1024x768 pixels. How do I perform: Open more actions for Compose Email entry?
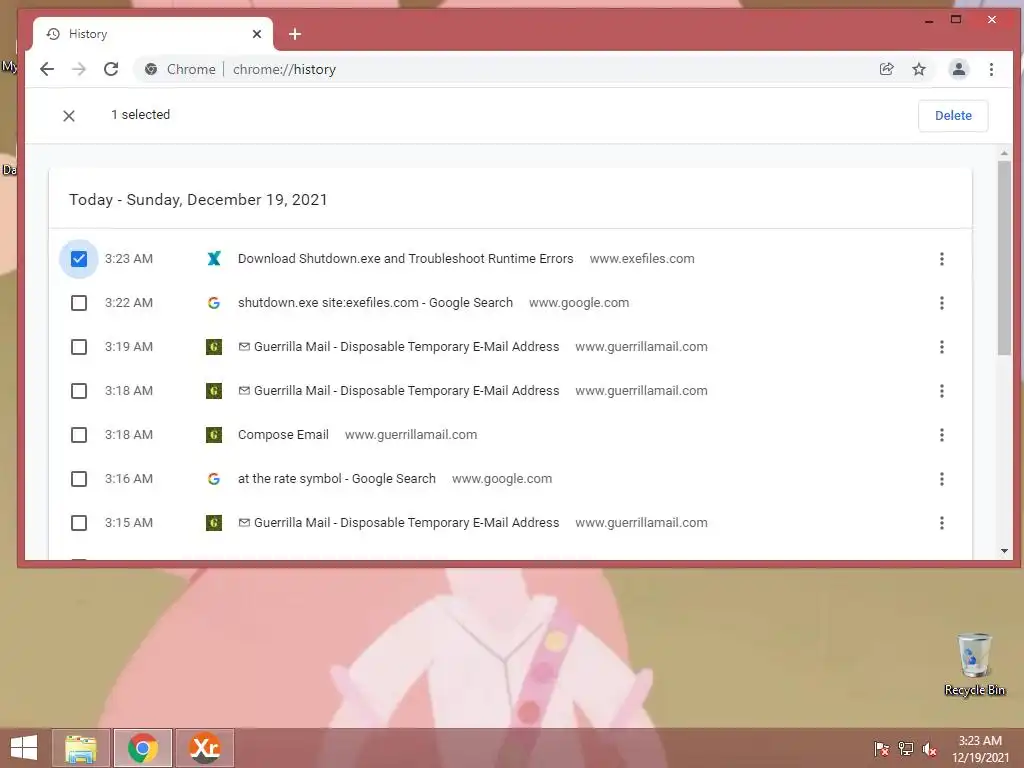[x=942, y=435]
